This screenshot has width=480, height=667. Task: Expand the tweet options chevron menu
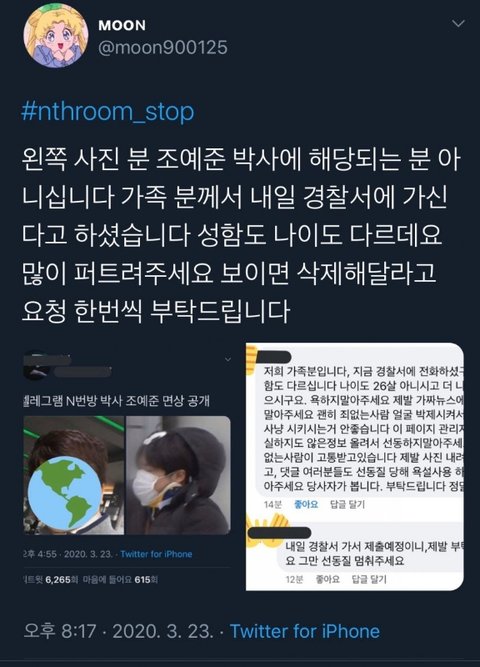(x=458, y=23)
